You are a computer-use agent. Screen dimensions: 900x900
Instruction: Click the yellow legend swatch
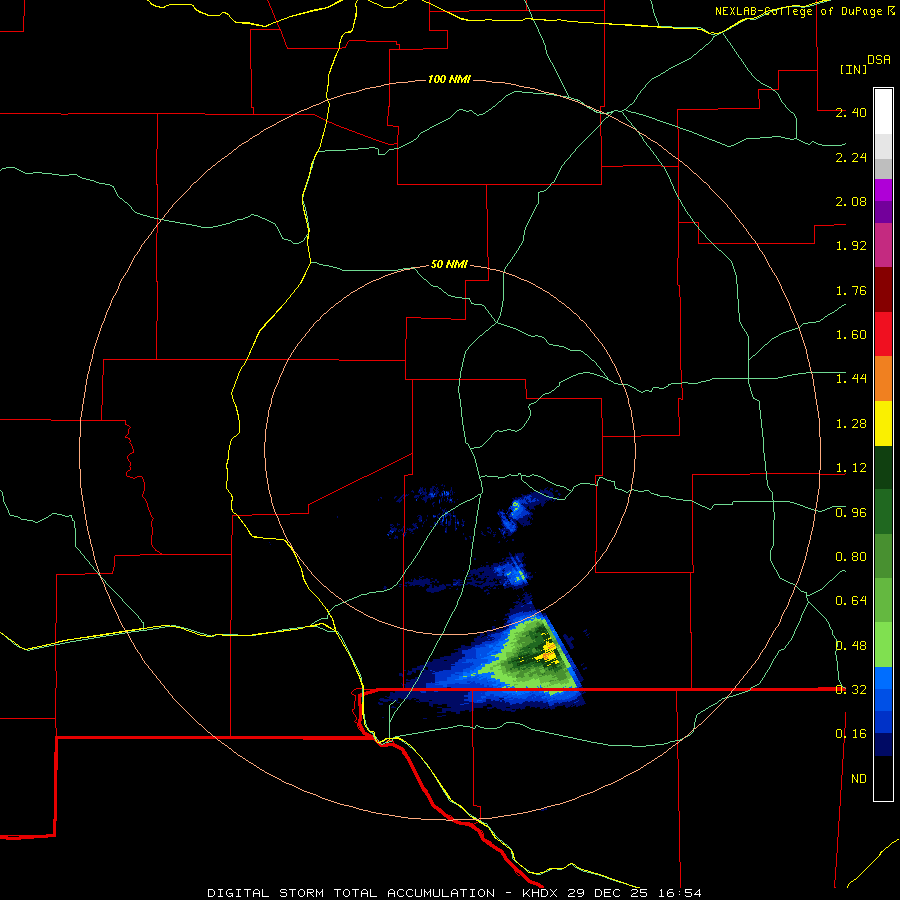883,423
